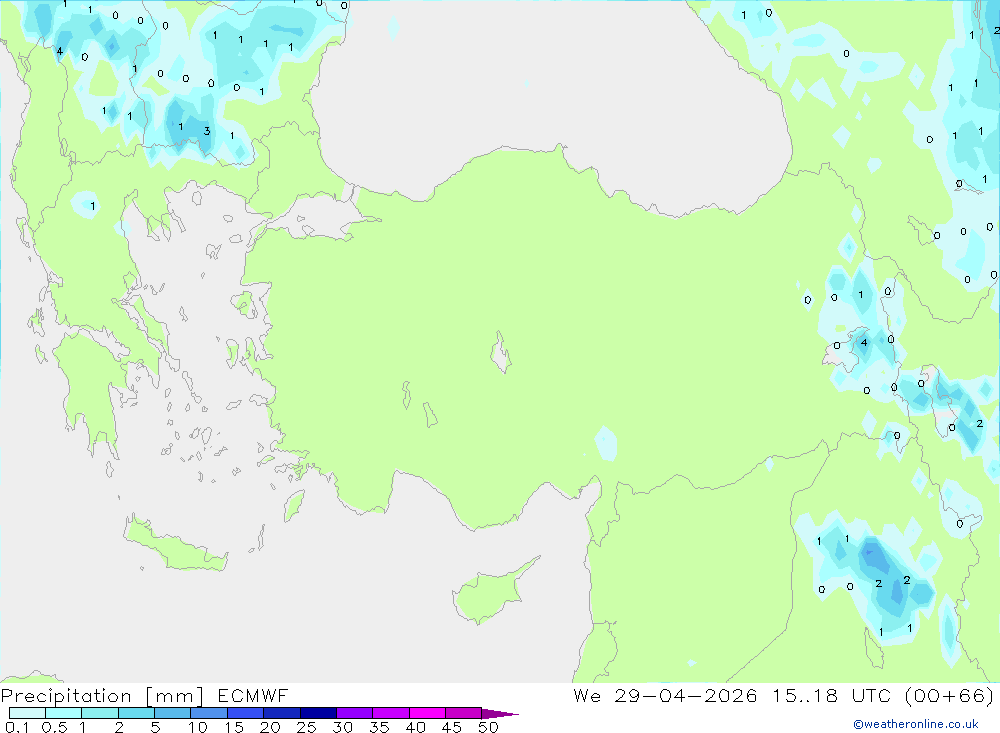Click the 'Precipitation [mm]' title text
This screenshot has height=733, width=1000.
click(x=103, y=695)
